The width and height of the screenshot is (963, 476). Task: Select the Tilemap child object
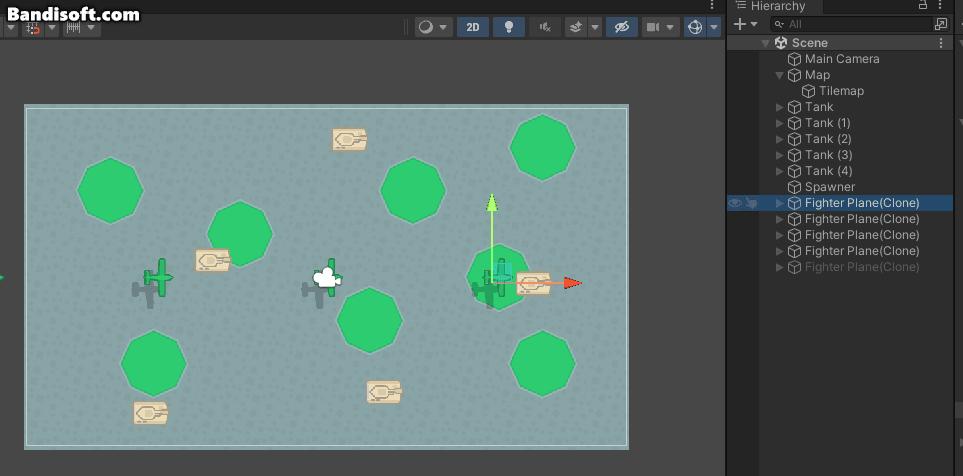click(x=841, y=91)
